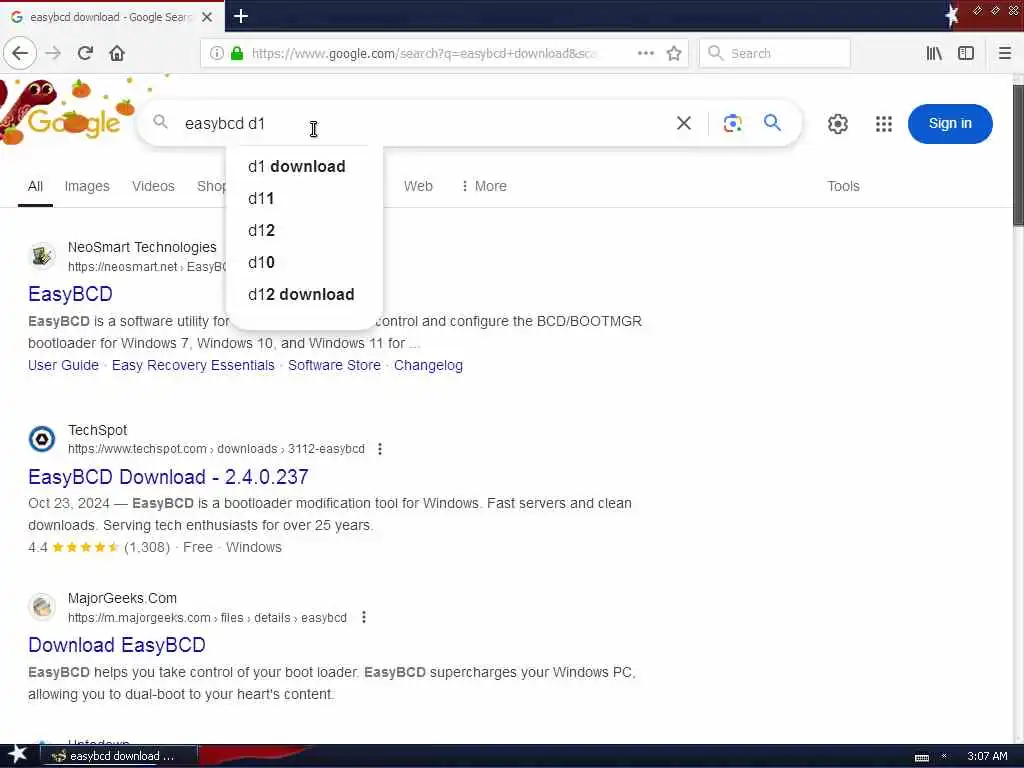The width and height of the screenshot is (1024, 768).
Task: Click the 3:07 AM taskbar clock
Action: pyautogui.click(x=987, y=756)
